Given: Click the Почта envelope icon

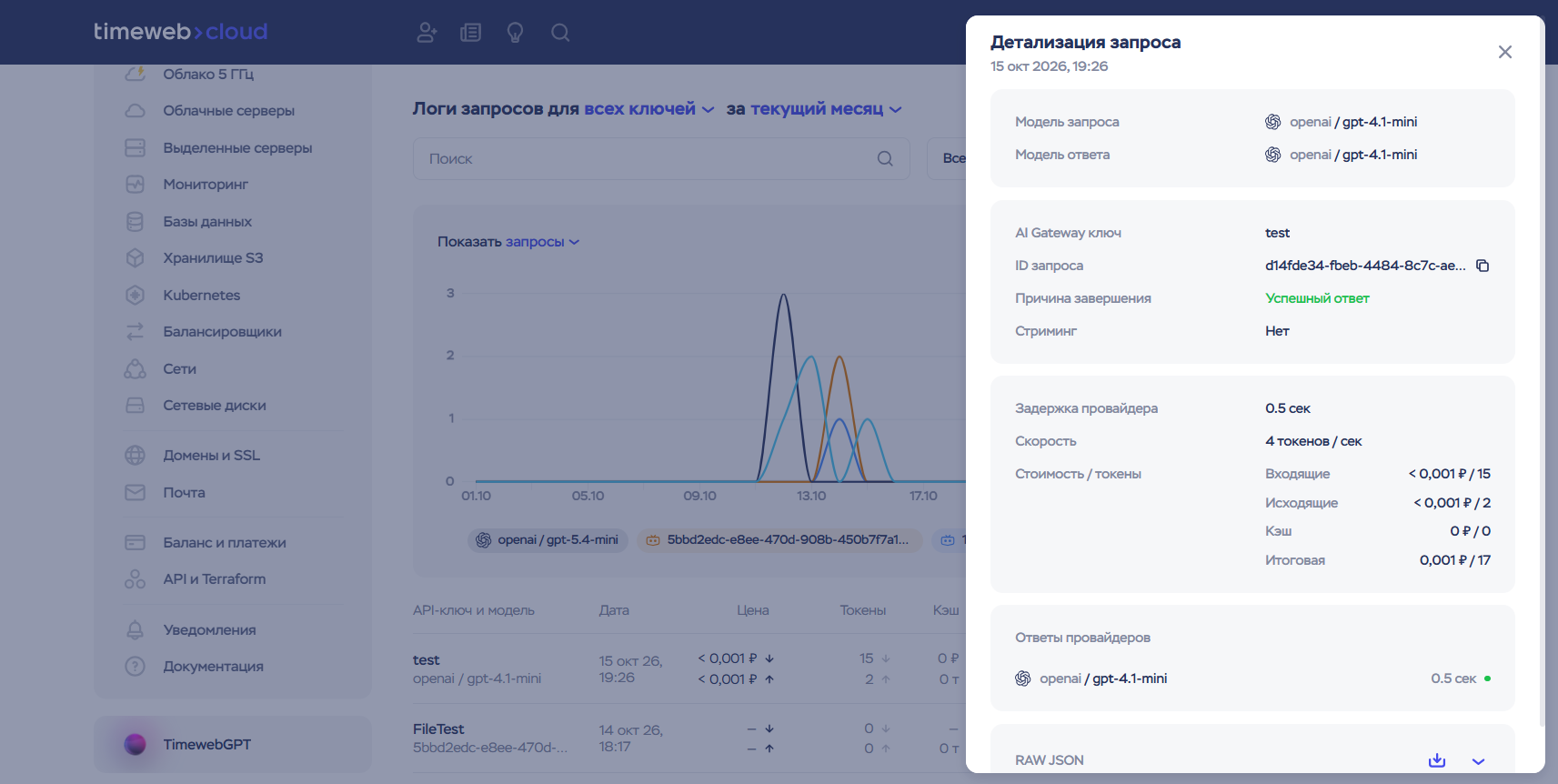Looking at the screenshot, I should click(x=135, y=493).
